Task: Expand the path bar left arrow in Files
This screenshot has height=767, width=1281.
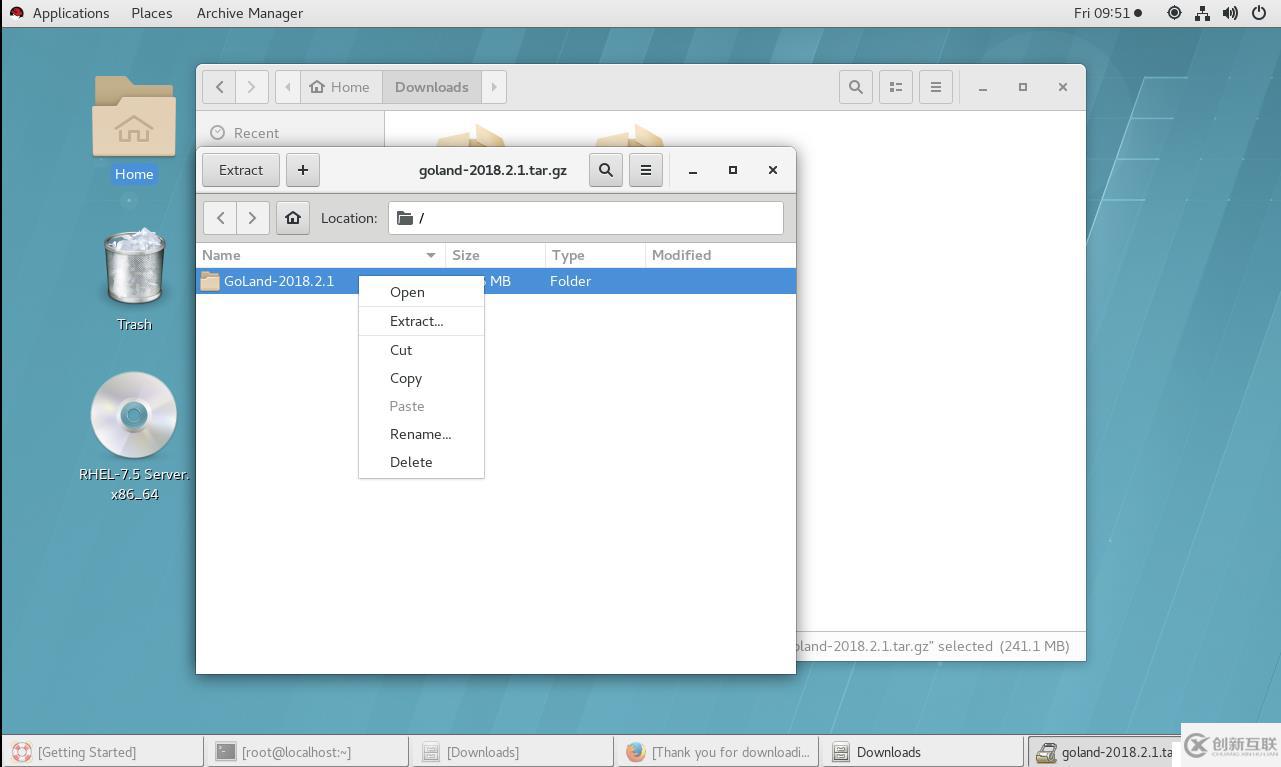Action: click(x=288, y=87)
